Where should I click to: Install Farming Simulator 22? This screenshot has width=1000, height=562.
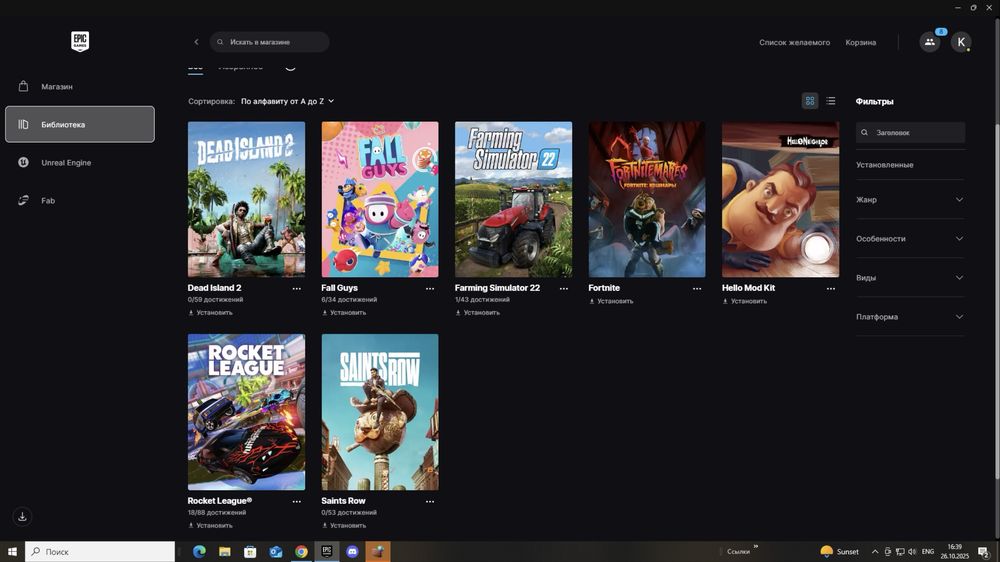478,313
